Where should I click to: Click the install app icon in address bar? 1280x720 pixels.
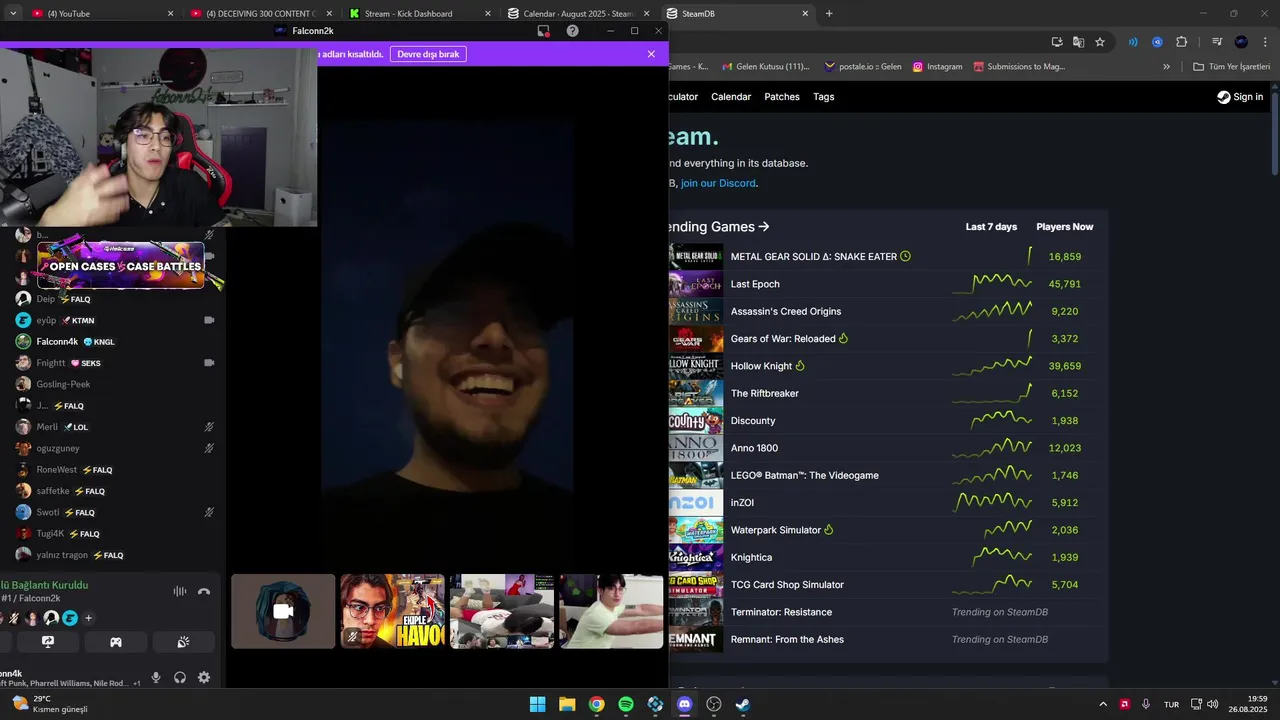tap(1057, 42)
